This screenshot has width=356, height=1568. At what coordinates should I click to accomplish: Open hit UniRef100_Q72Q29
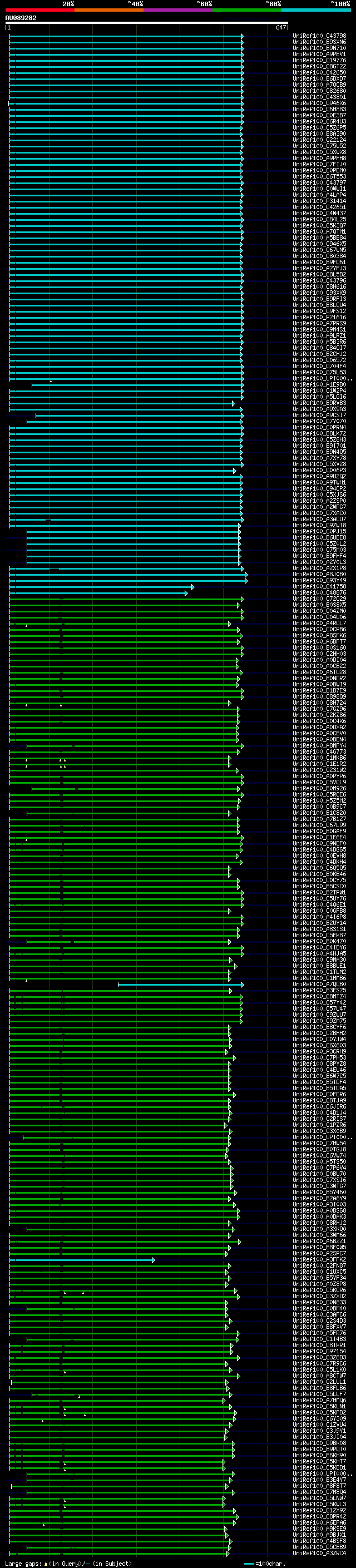coord(319,599)
